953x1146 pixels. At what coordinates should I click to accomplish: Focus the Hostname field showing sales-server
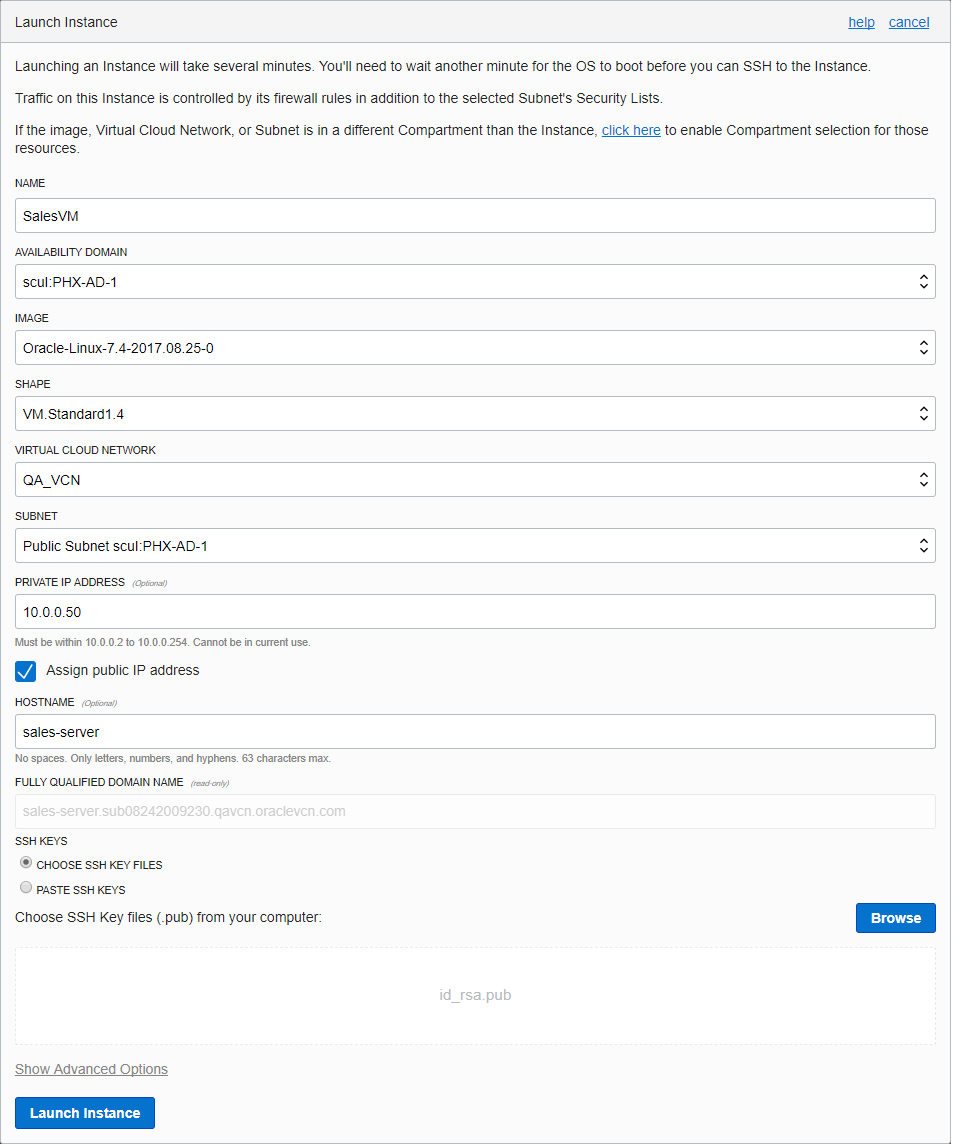(x=475, y=731)
